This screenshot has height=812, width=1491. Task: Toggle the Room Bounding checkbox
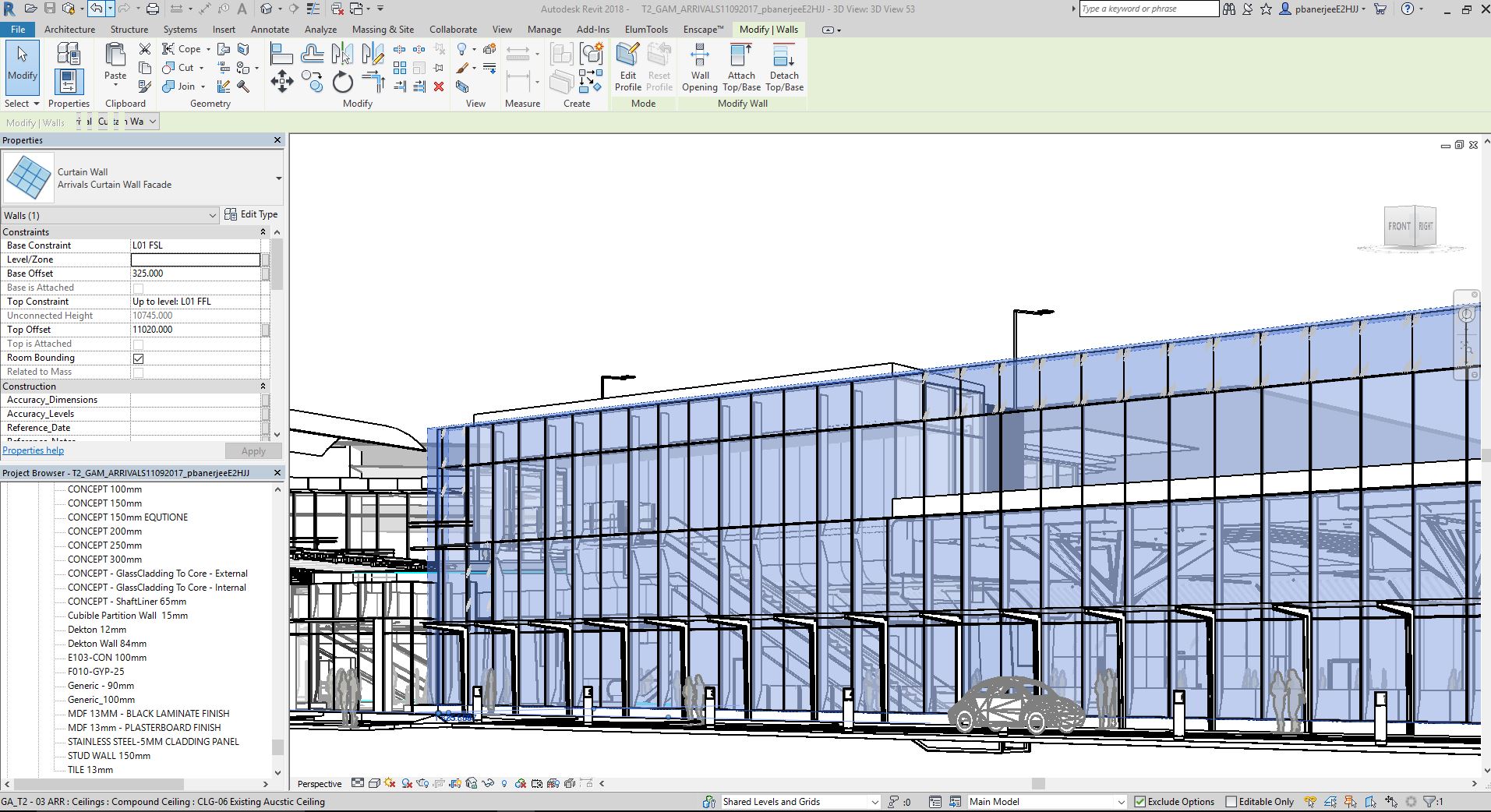[138, 358]
